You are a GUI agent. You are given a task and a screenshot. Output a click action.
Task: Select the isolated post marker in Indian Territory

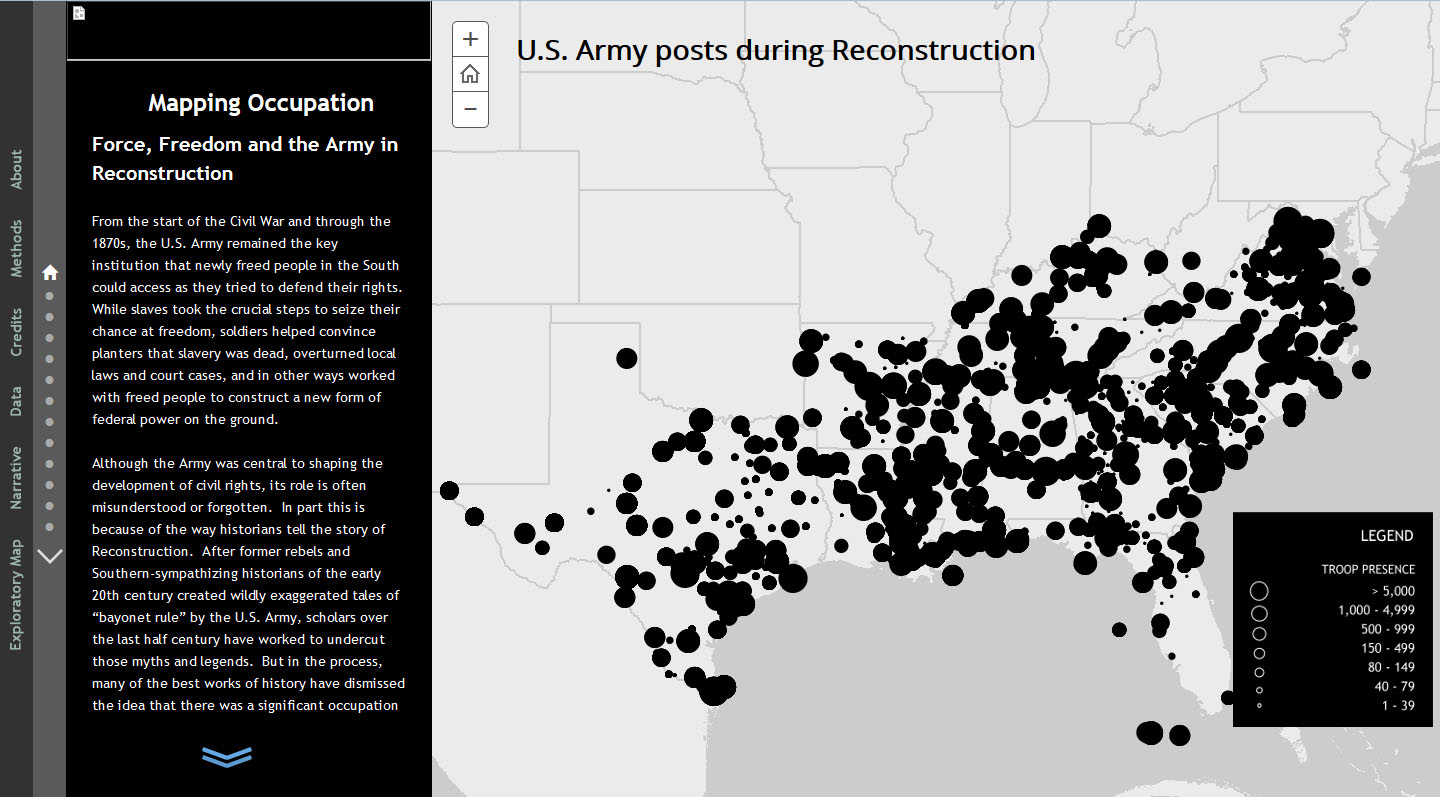click(627, 358)
